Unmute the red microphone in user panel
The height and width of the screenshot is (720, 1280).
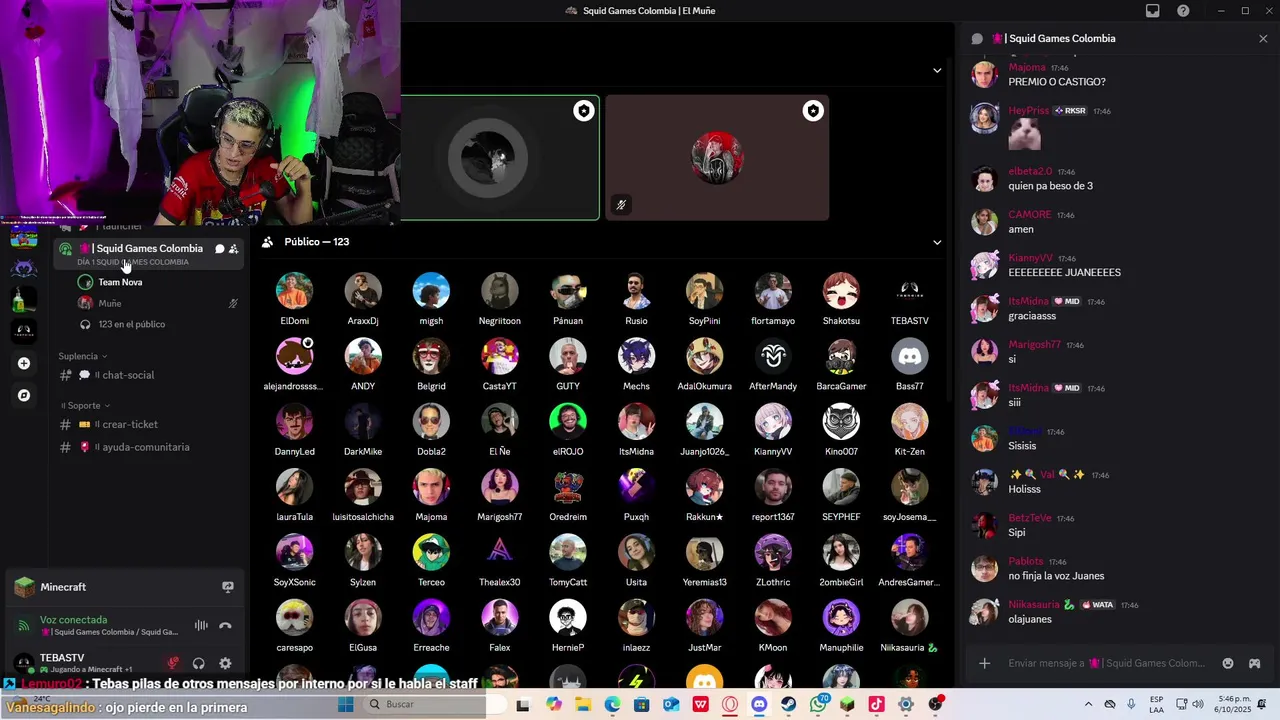tap(173, 663)
